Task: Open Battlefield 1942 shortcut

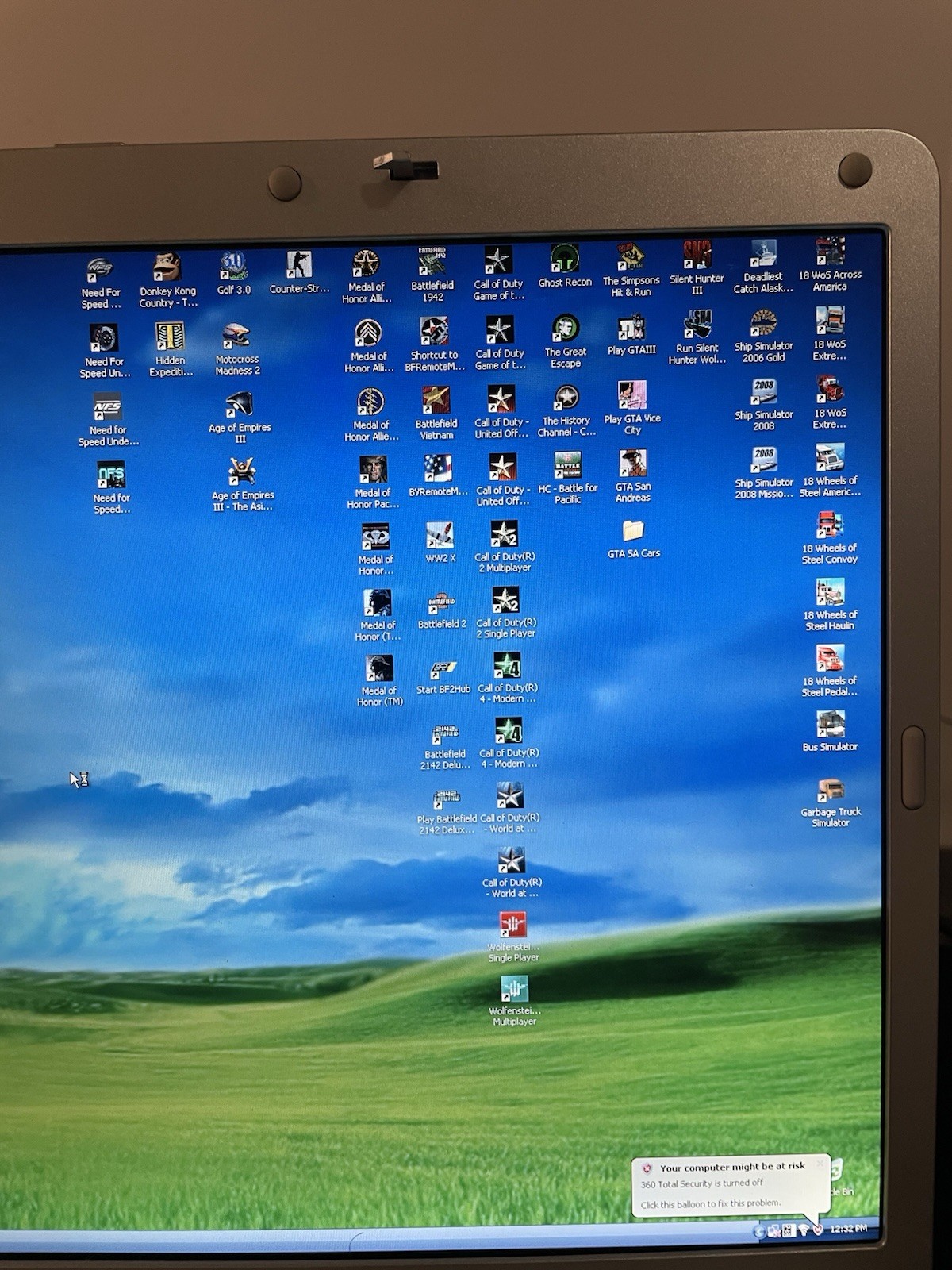Action: pyautogui.click(x=432, y=274)
